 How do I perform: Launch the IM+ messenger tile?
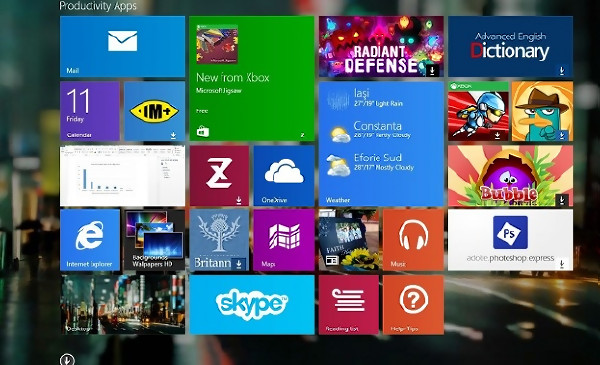pos(155,111)
